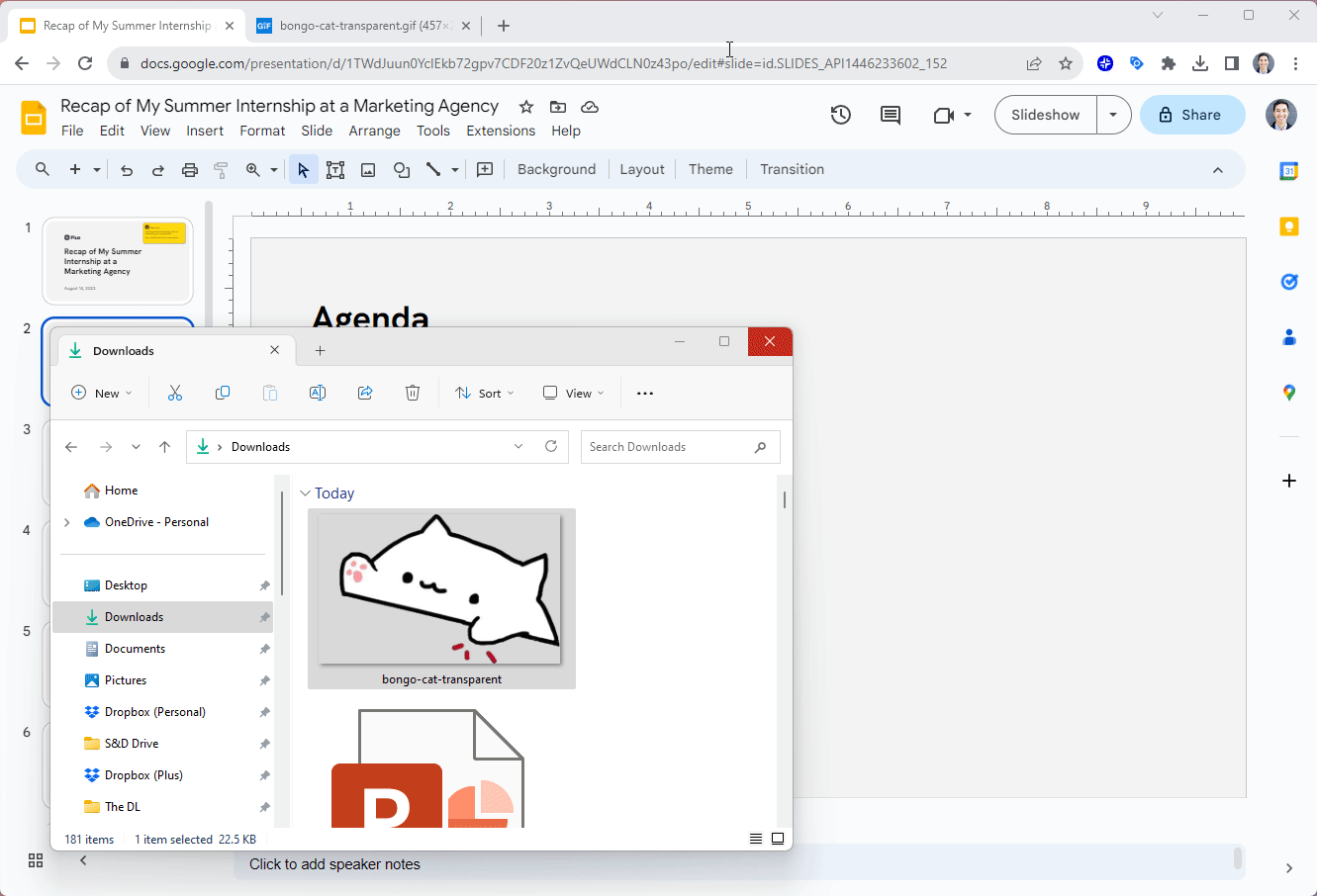Viewport: 1317px width, 896px height.
Task: Click the Theme button
Action: 710,169
